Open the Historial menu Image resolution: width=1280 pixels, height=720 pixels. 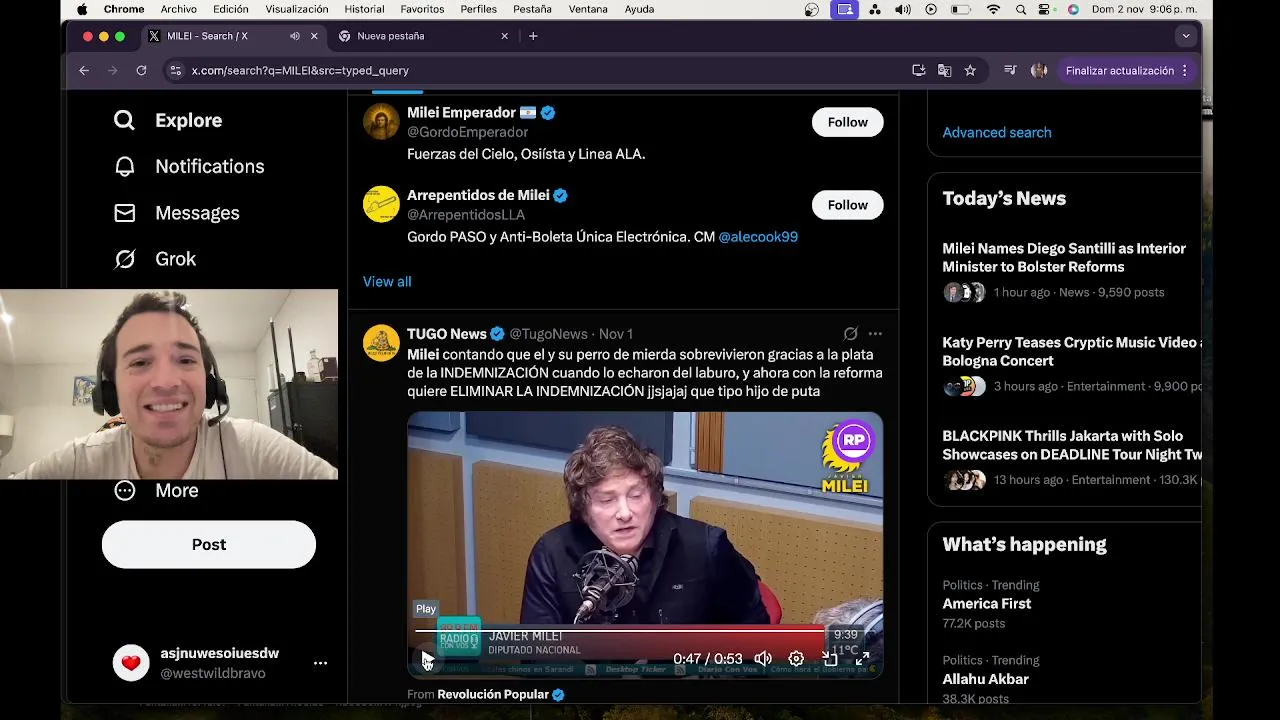pos(364,9)
